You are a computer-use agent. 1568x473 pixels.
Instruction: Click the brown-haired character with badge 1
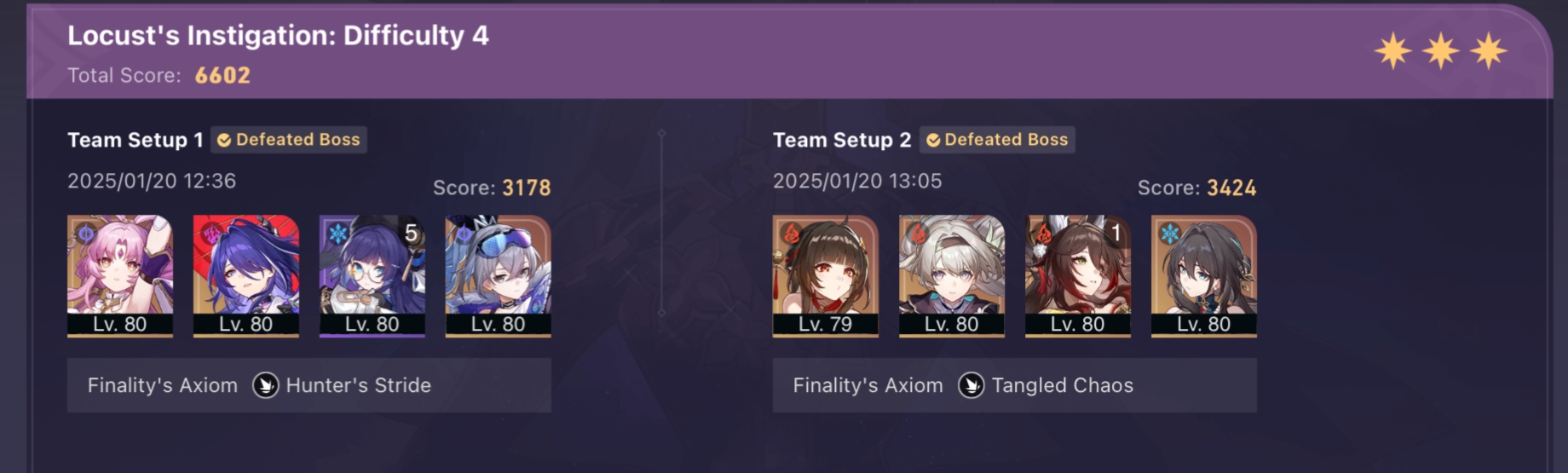pyautogui.click(x=1078, y=275)
